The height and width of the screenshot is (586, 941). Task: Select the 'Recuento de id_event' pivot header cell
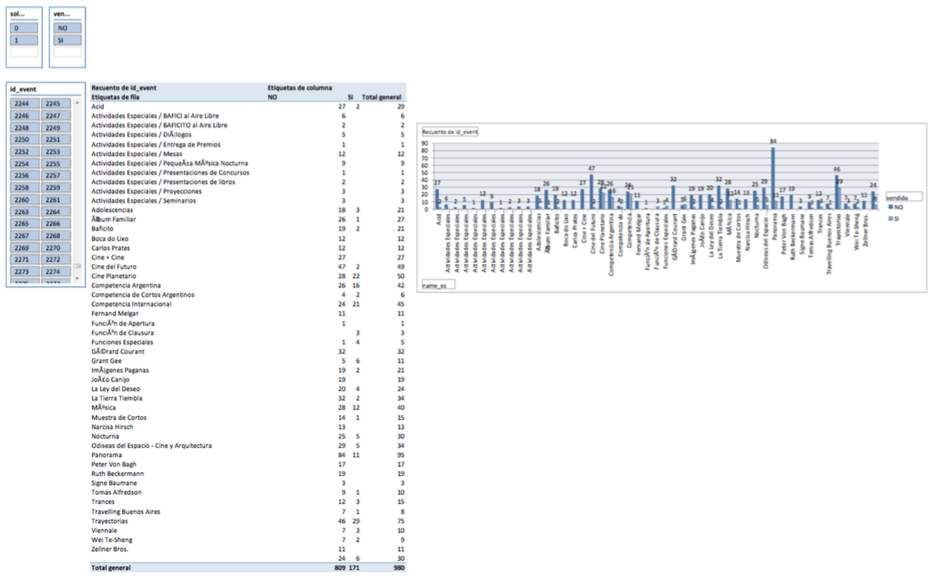[x=124, y=88]
